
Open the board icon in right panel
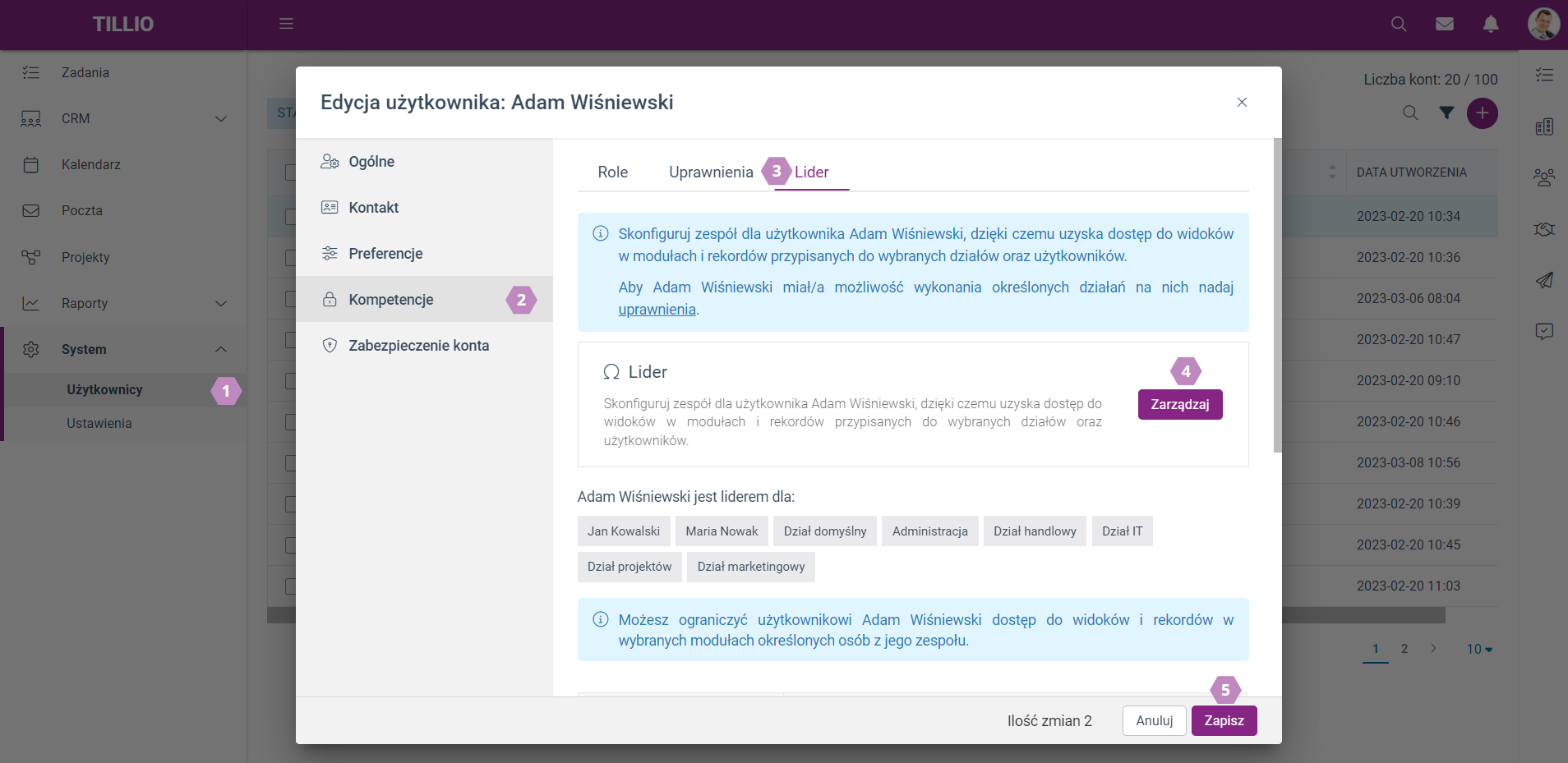(1544, 126)
